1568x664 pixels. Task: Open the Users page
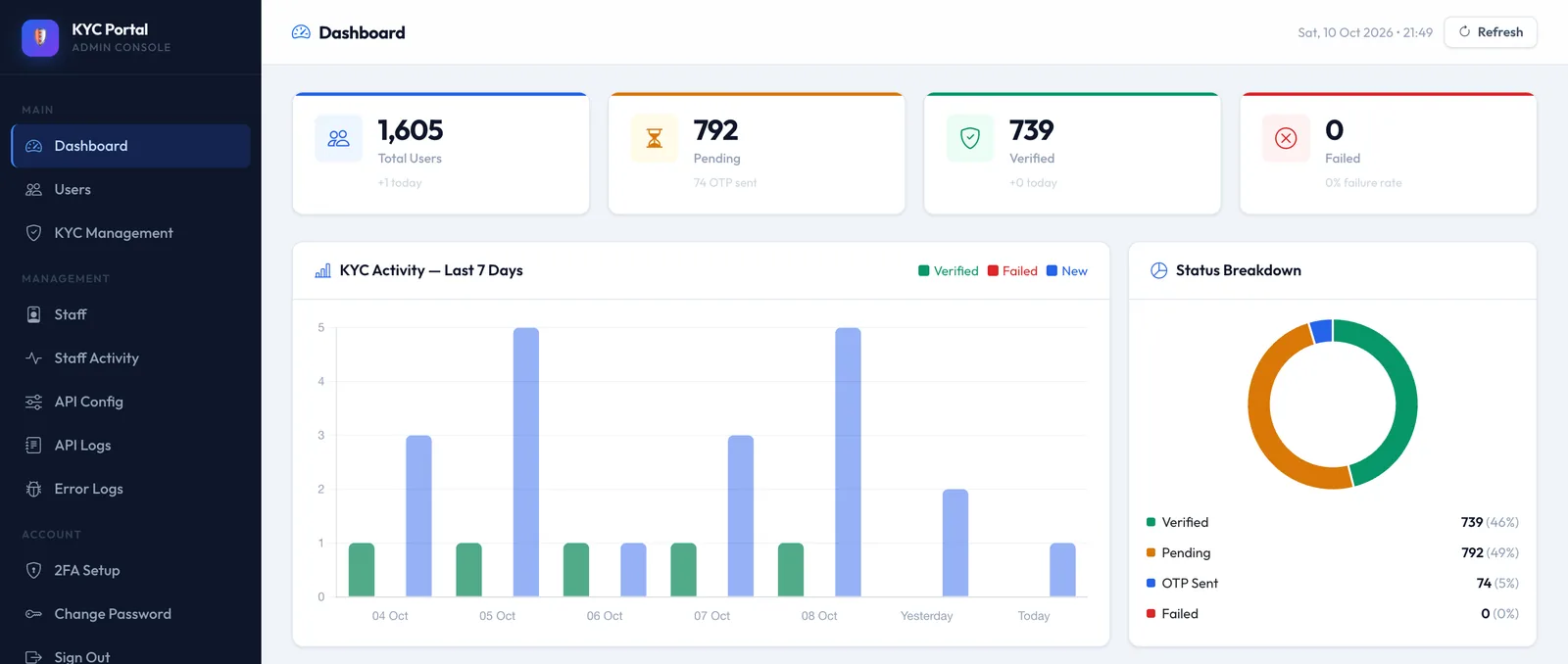131,190
